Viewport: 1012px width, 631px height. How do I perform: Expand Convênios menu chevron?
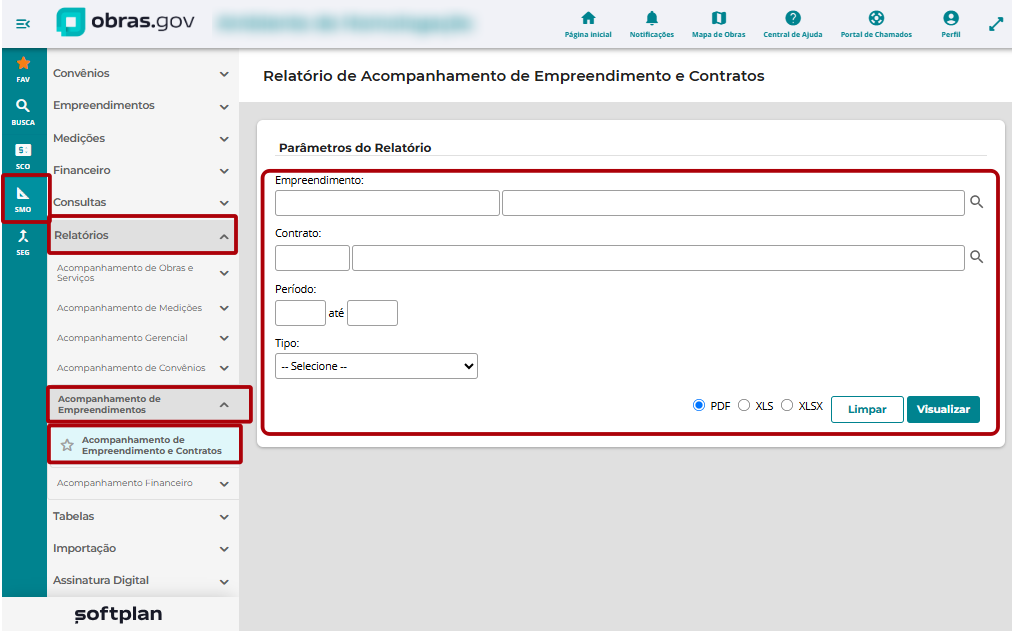[224, 74]
